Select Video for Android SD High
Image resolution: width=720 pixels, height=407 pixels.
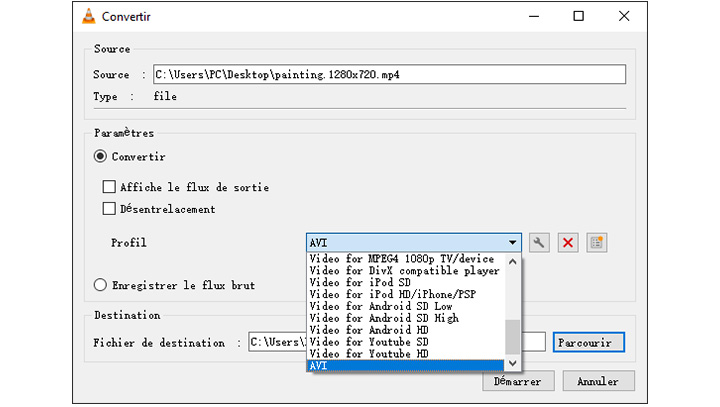[x=406, y=318]
